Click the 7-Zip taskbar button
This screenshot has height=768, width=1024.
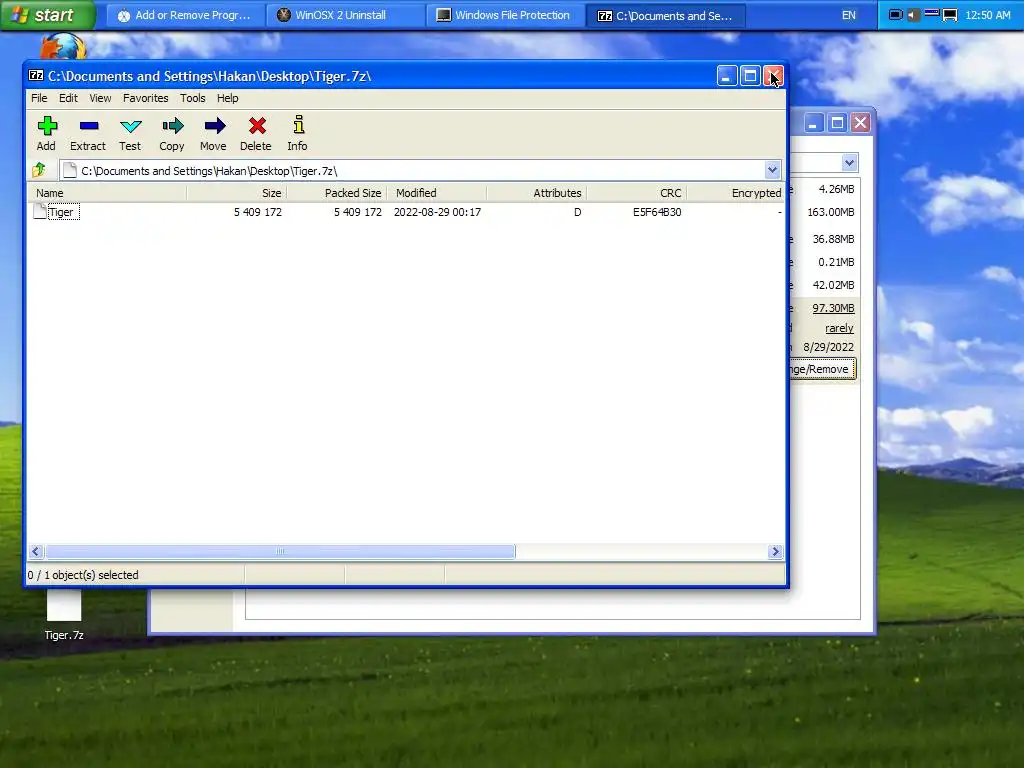665,15
